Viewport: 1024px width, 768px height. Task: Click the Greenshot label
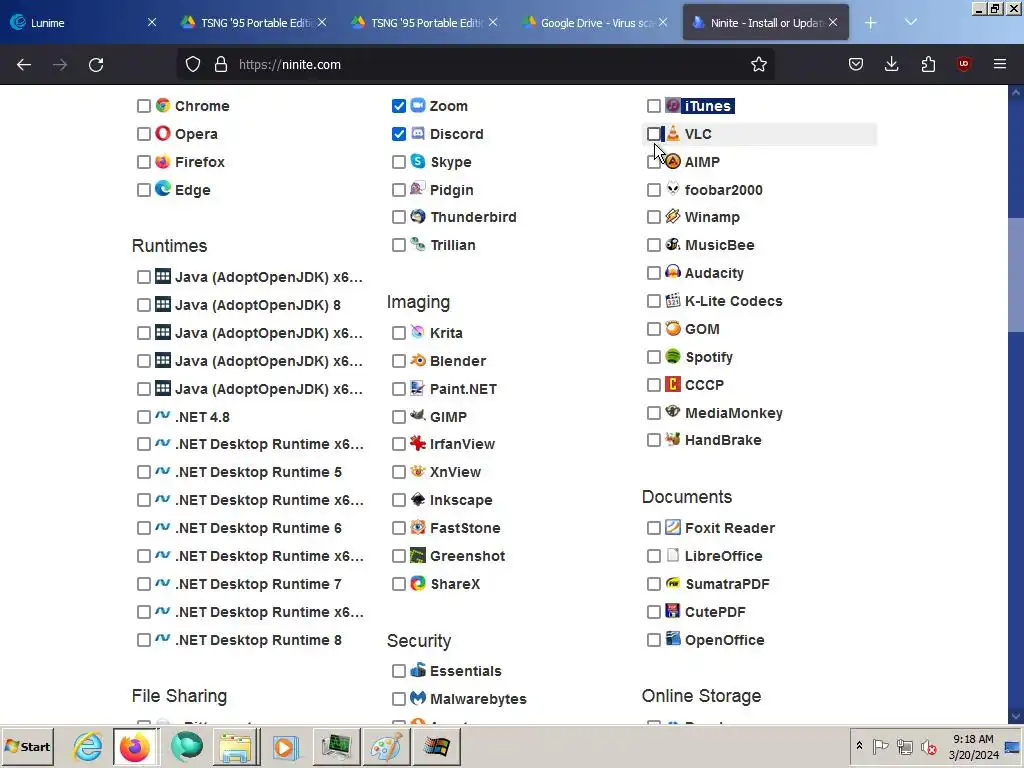coord(467,556)
